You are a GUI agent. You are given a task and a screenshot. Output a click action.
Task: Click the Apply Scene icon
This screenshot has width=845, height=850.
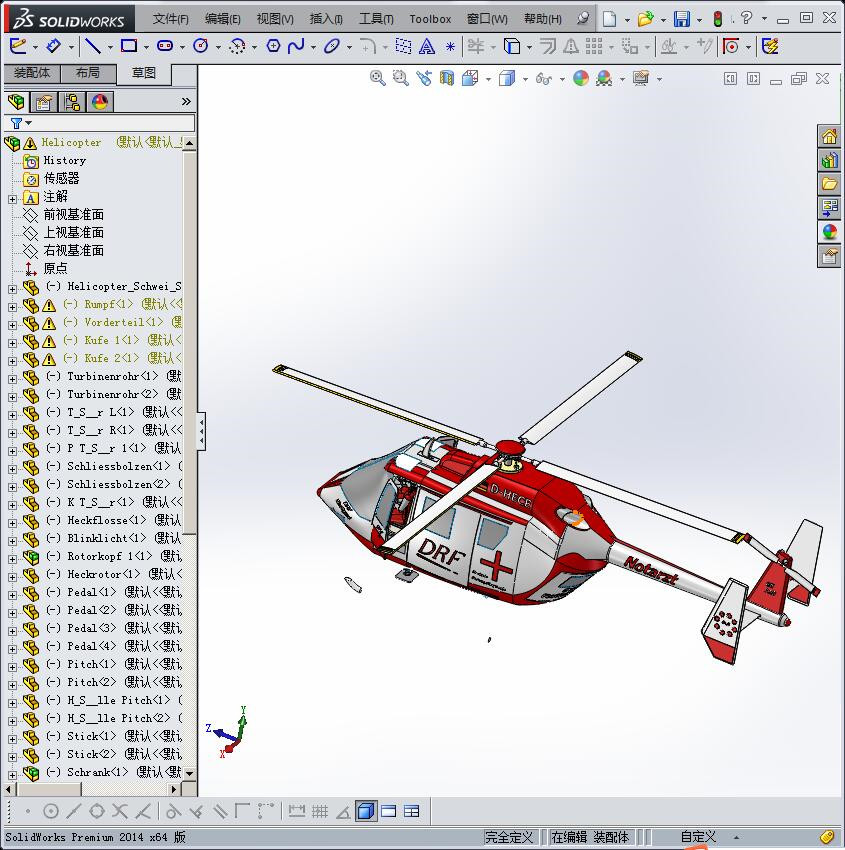pos(604,79)
